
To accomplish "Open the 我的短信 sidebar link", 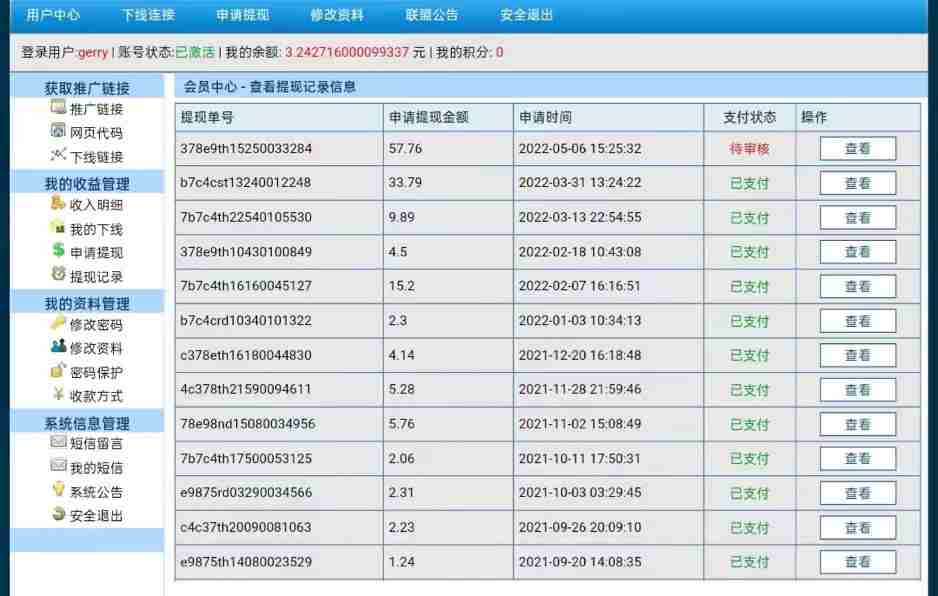I will (x=96, y=468).
